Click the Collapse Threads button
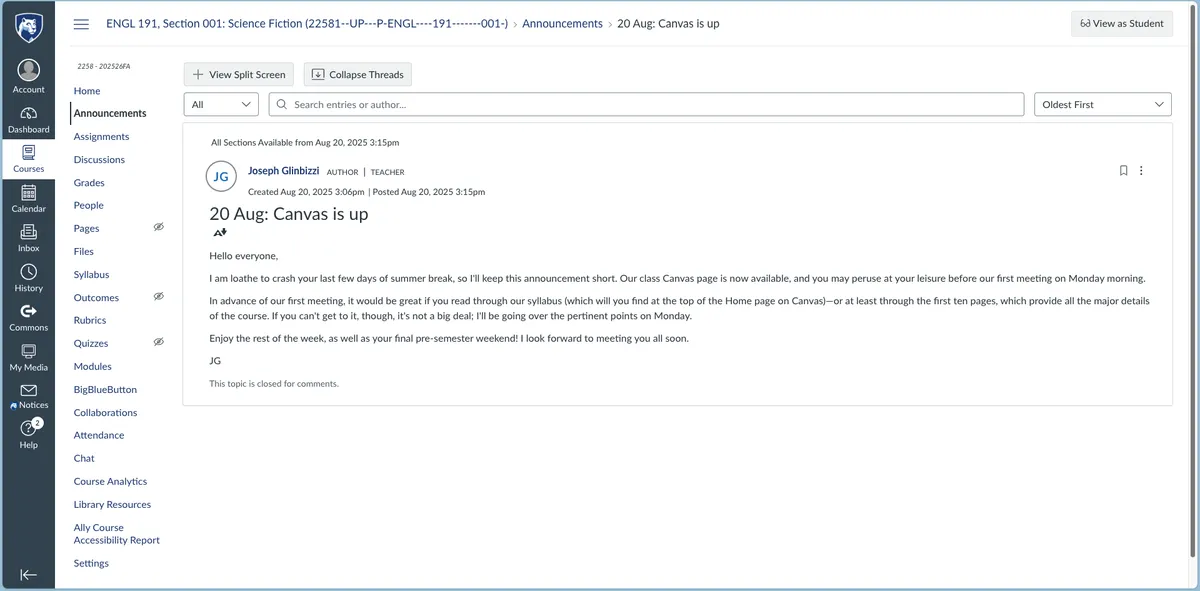The height and width of the screenshot is (591, 1200). [x=357, y=74]
